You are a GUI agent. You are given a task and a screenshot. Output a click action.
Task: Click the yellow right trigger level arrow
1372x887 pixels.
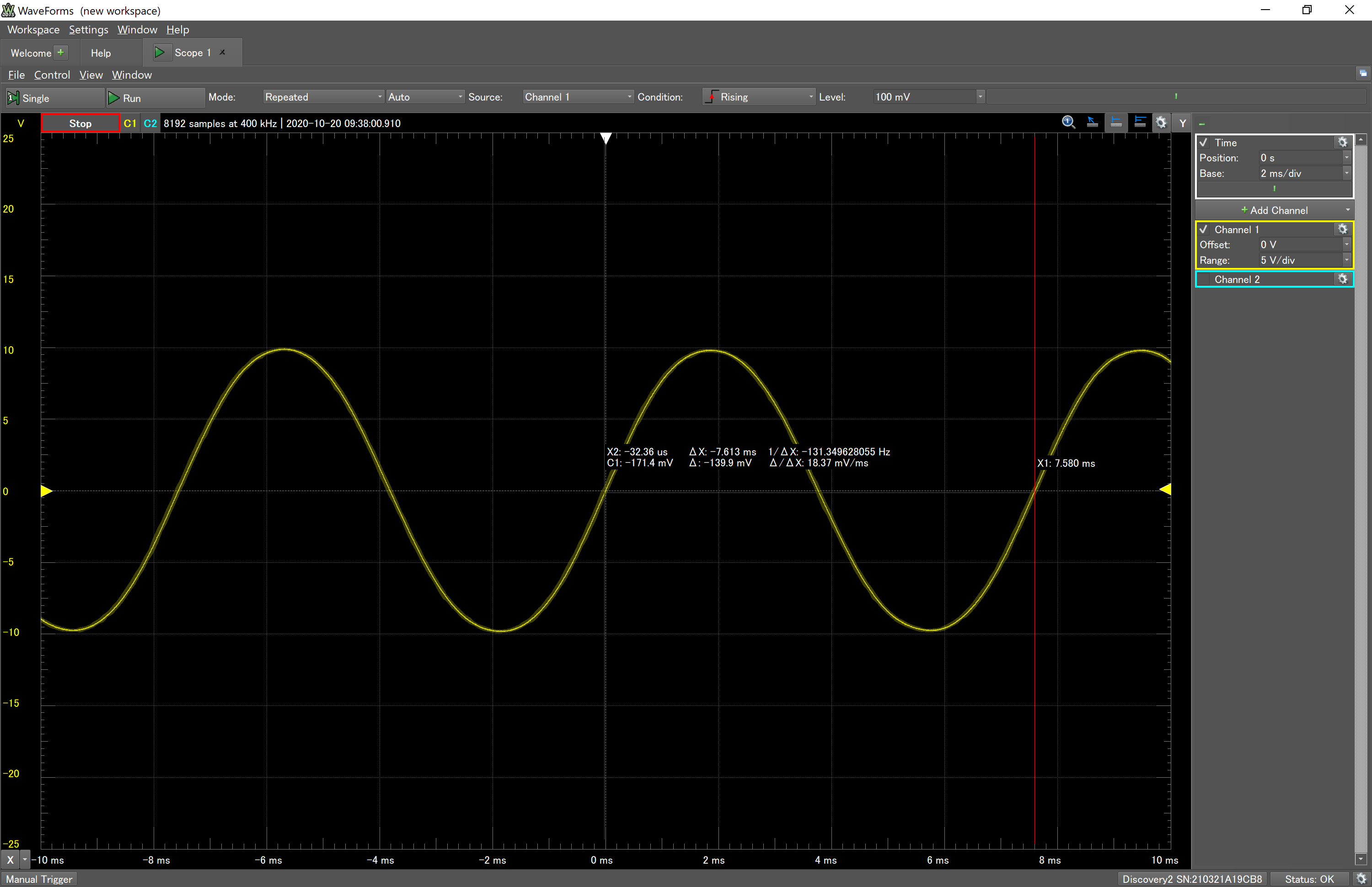point(1165,490)
